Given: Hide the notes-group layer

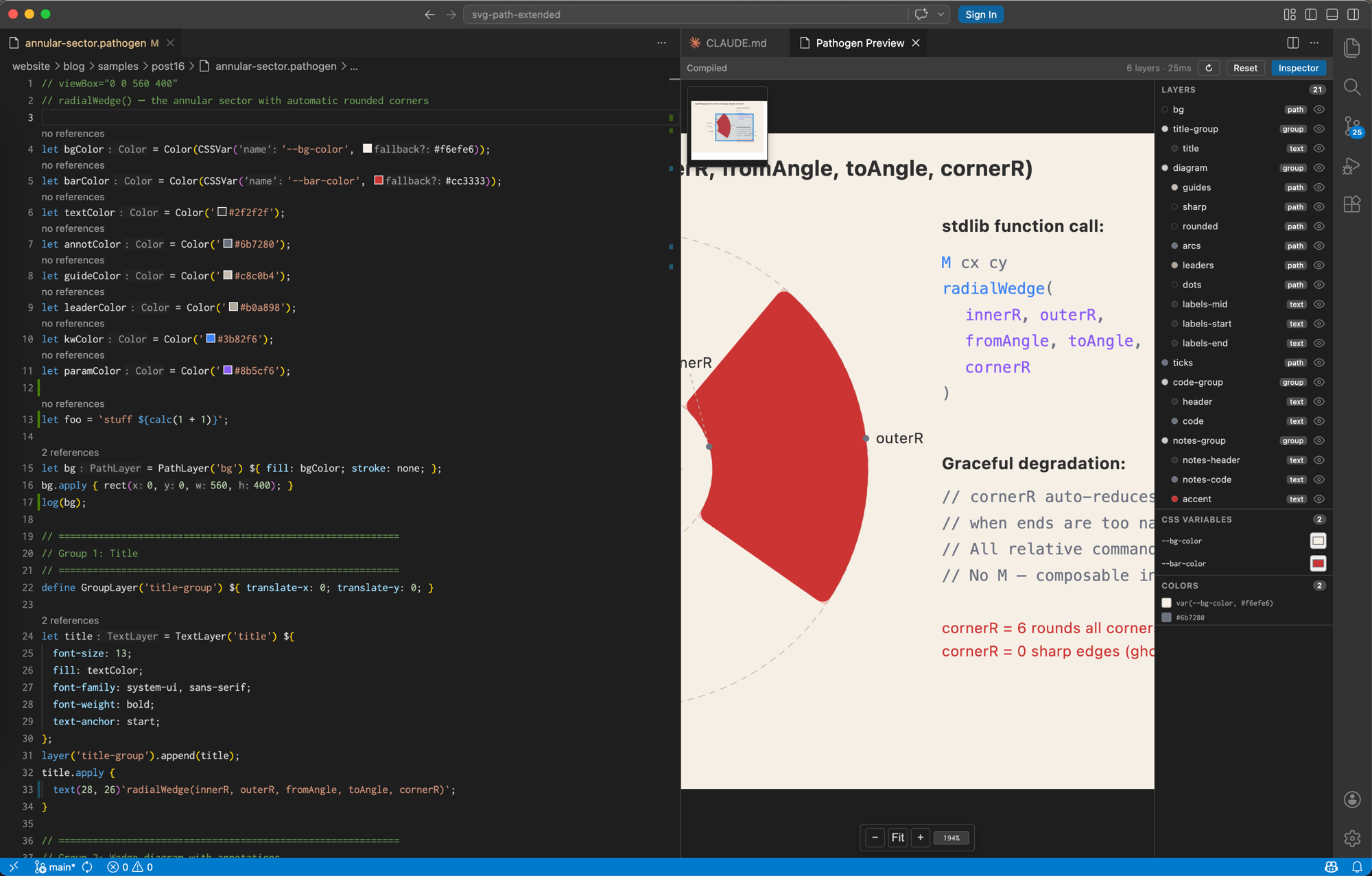Looking at the screenshot, I should coord(1318,440).
